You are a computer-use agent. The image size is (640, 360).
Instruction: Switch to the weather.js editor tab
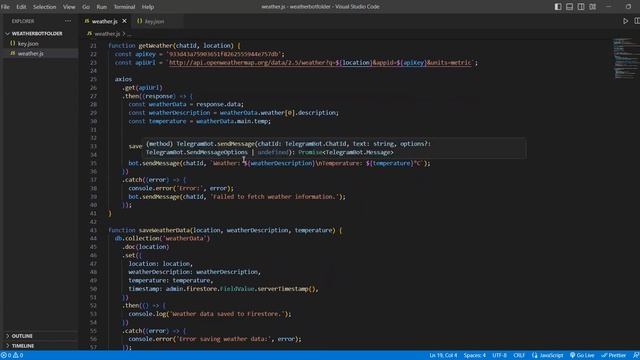click(x=104, y=21)
